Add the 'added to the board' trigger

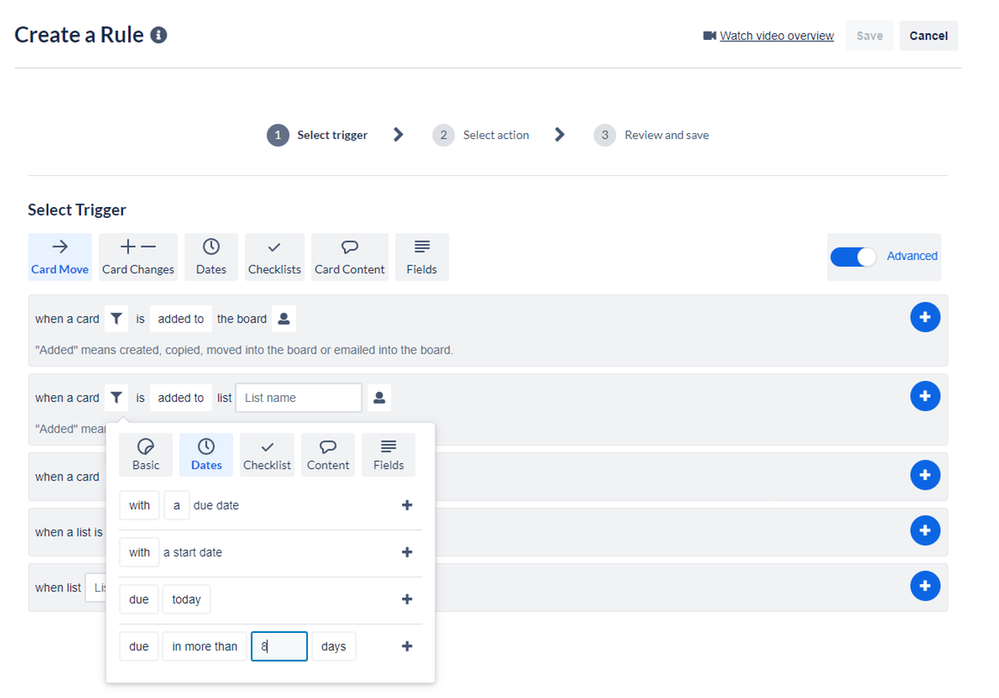[925, 317]
